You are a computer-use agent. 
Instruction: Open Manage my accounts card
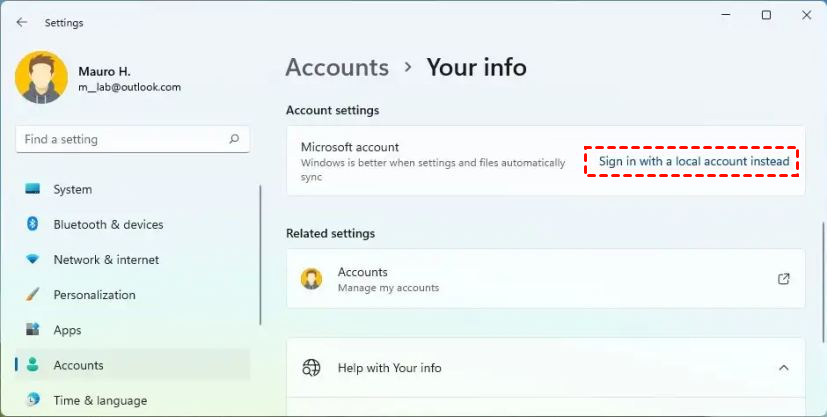545,279
